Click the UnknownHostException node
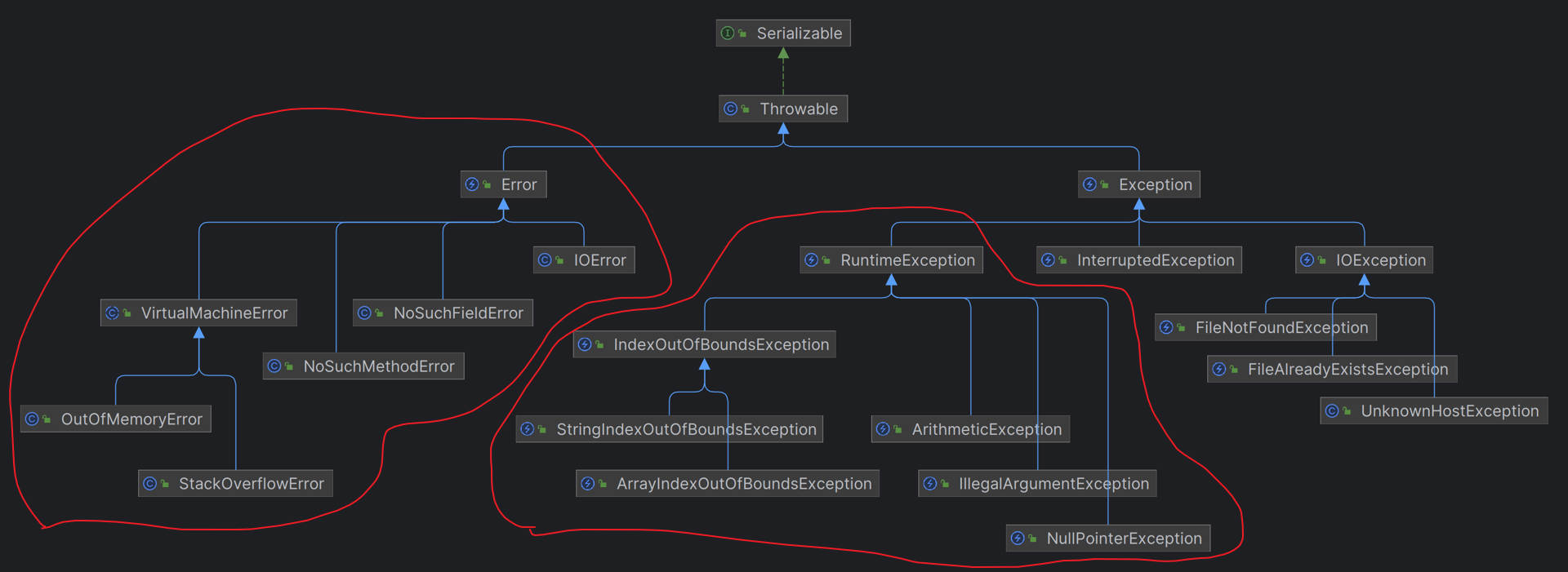The width and height of the screenshot is (1568, 572). (1434, 410)
